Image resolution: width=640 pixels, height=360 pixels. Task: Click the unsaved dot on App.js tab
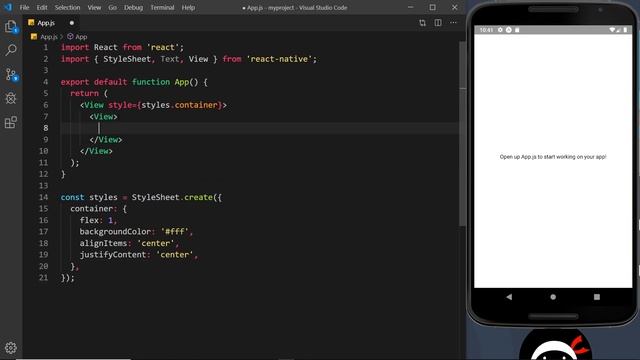(x=72, y=23)
